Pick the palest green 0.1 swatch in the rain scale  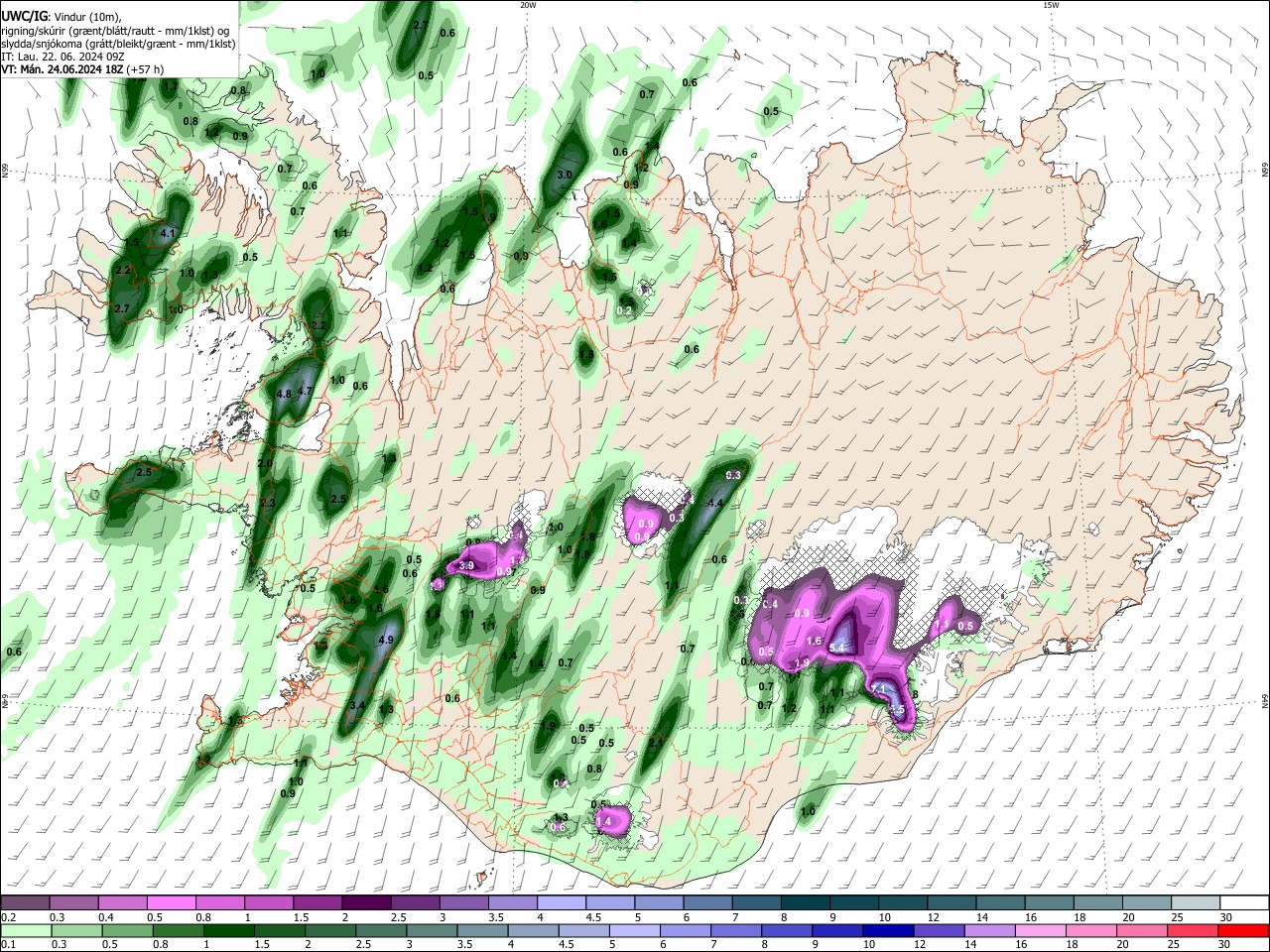pos(26,930)
